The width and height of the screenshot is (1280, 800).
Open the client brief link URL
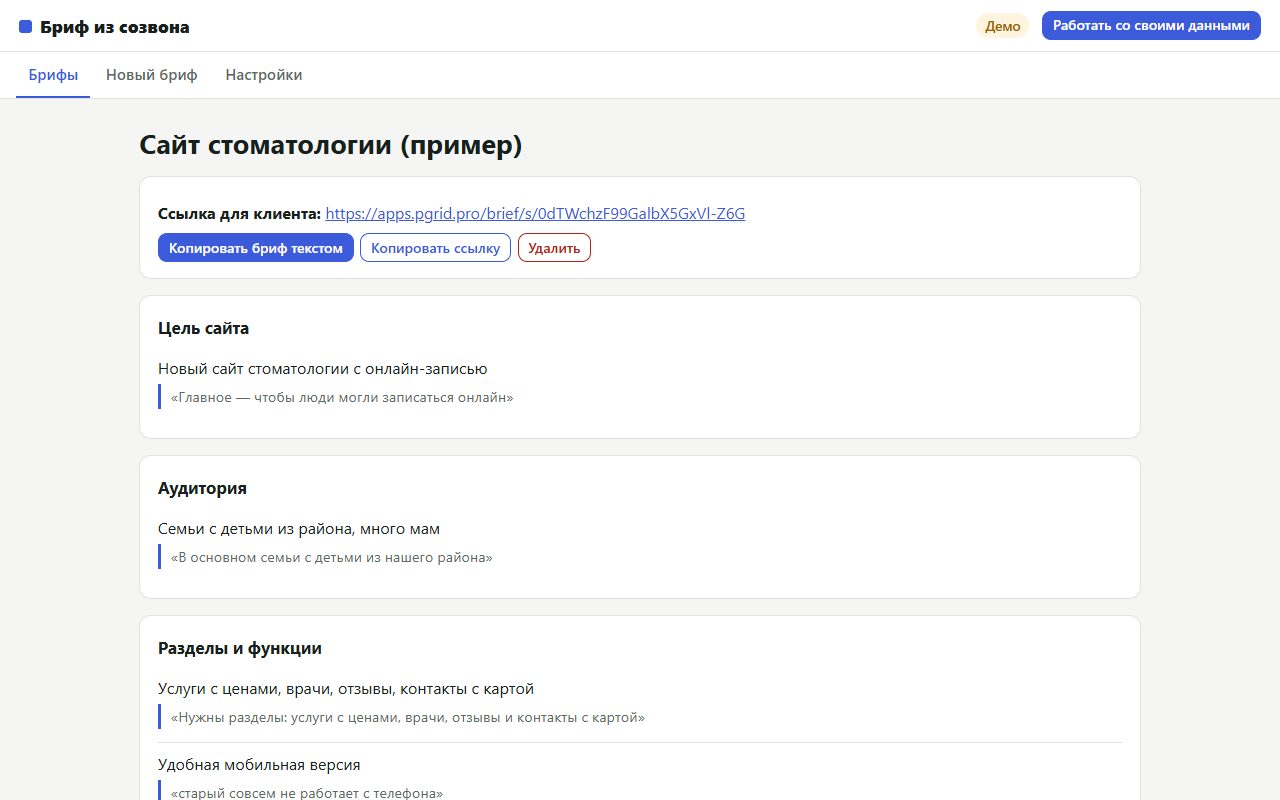click(535, 213)
